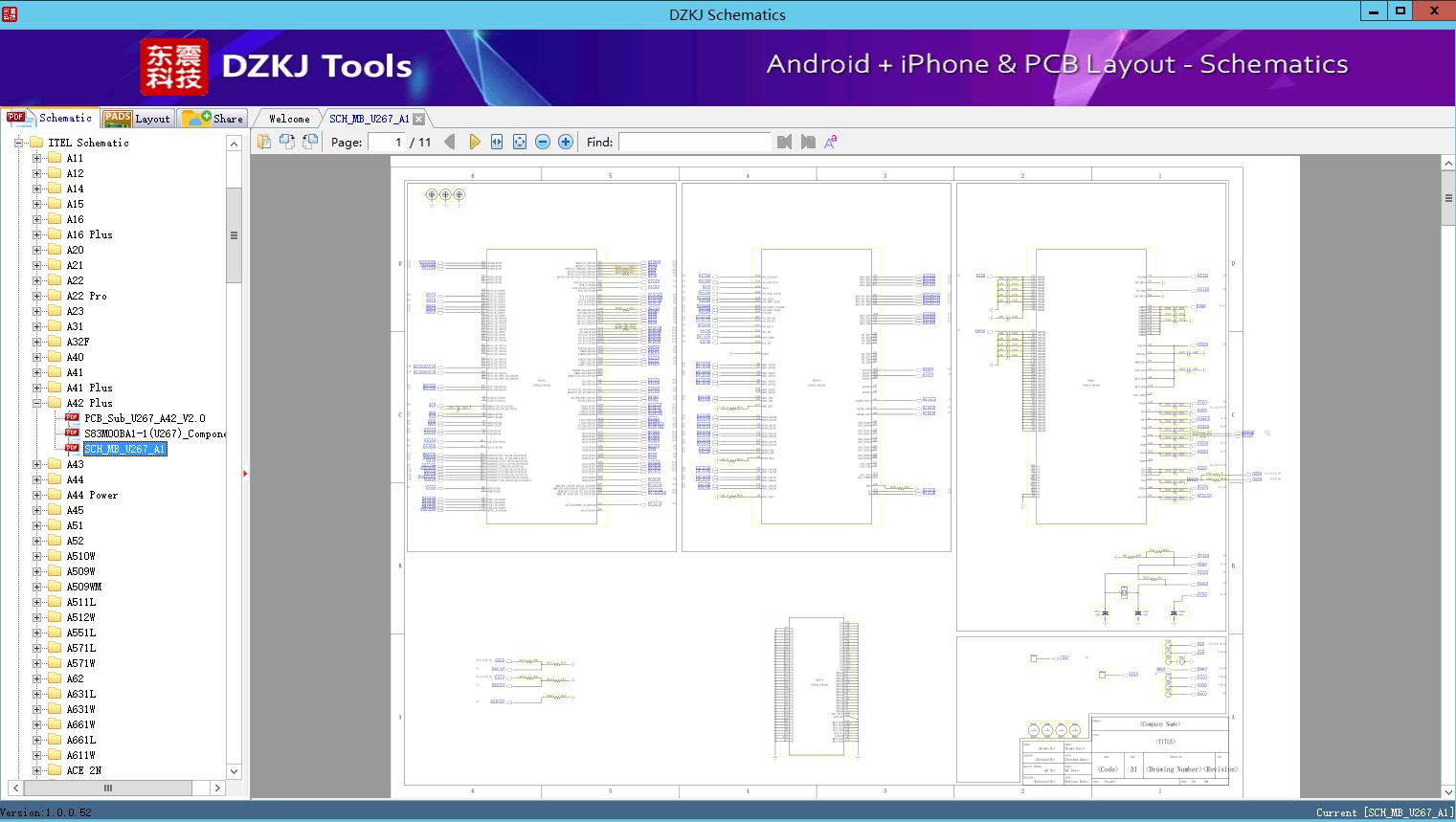
Task: Select the A611W folder
Action: pyautogui.click(x=81, y=755)
